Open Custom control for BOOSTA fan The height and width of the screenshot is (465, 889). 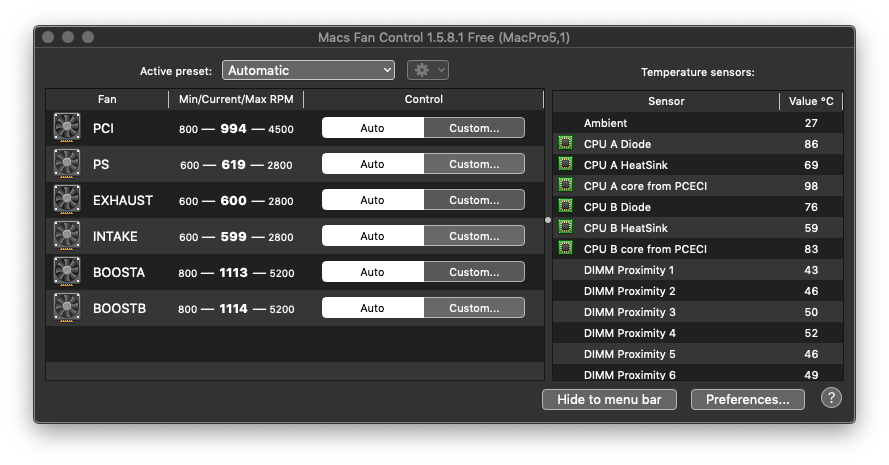coord(474,272)
